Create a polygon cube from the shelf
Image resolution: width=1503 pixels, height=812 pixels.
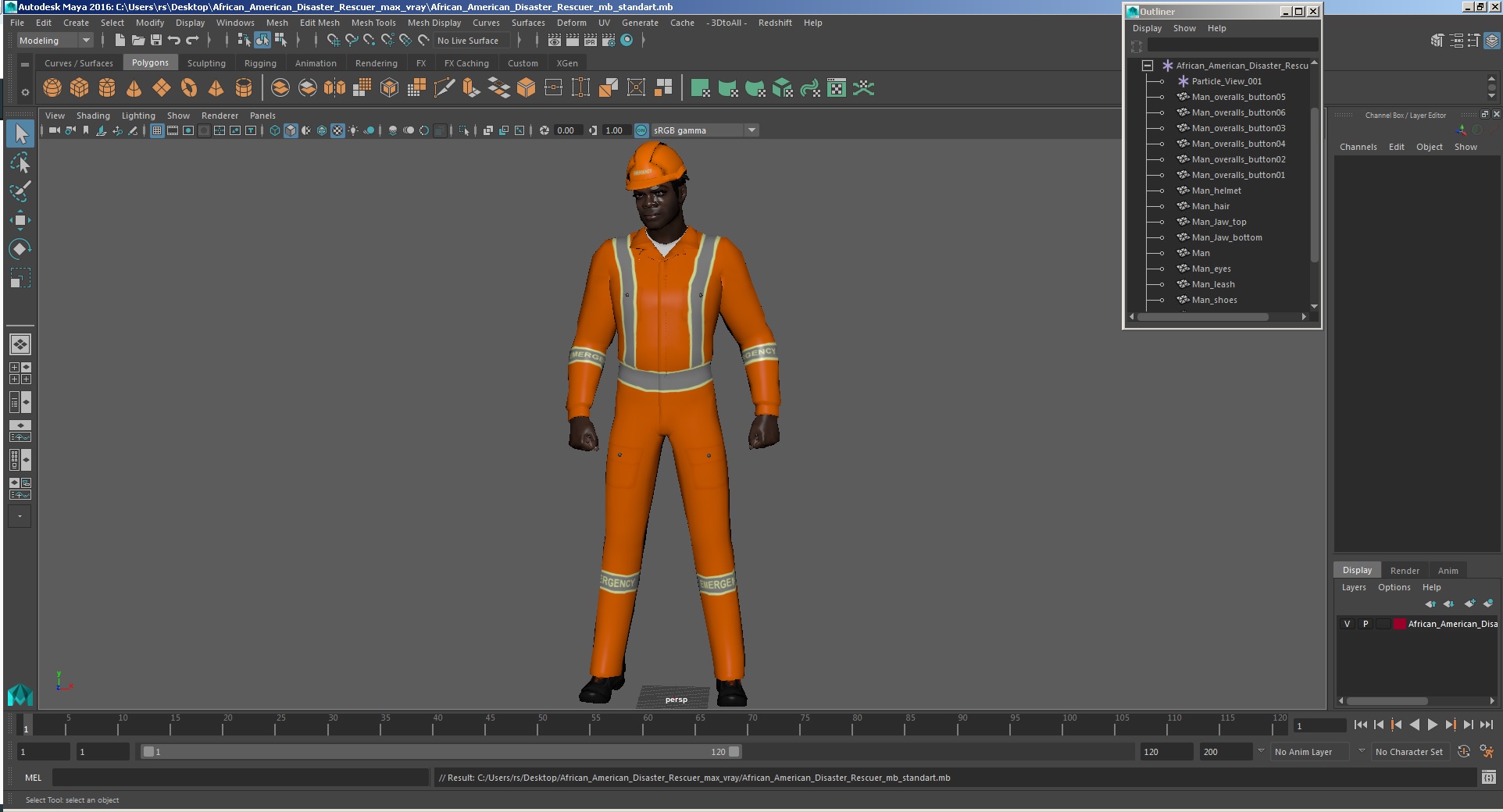(x=80, y=88)
